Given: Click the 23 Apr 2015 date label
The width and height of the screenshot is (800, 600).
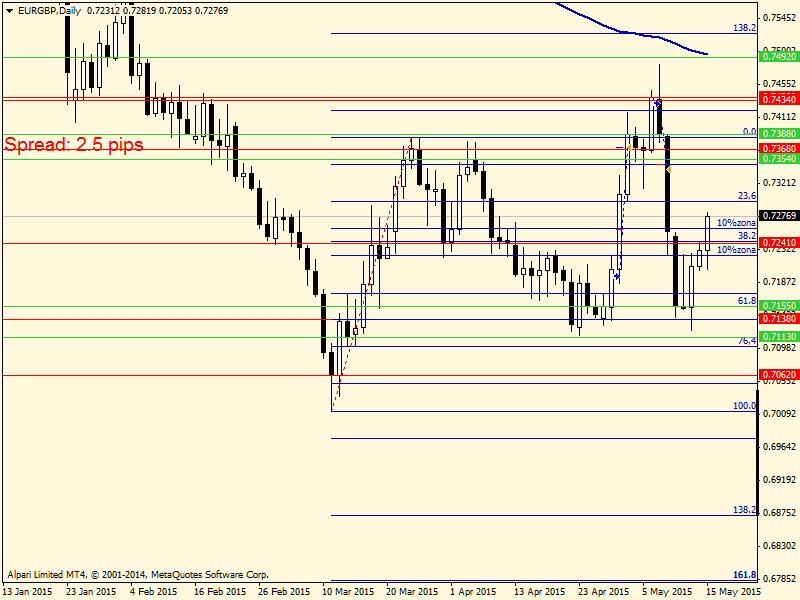Looking at the screenshot, I should [604, 592].
